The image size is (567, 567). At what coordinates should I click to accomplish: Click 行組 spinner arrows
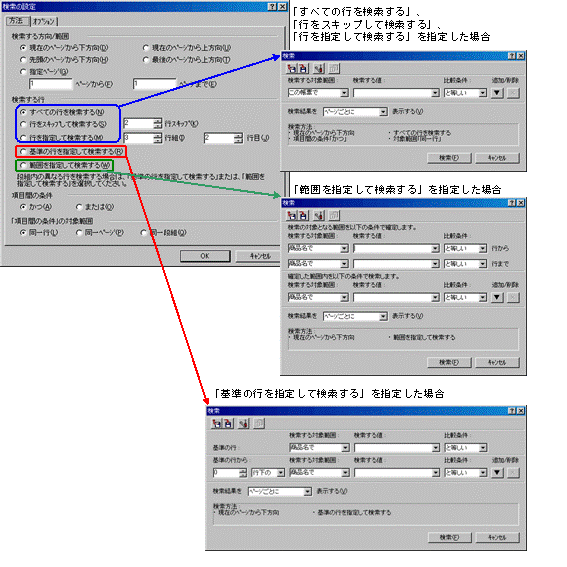point(157,138)
